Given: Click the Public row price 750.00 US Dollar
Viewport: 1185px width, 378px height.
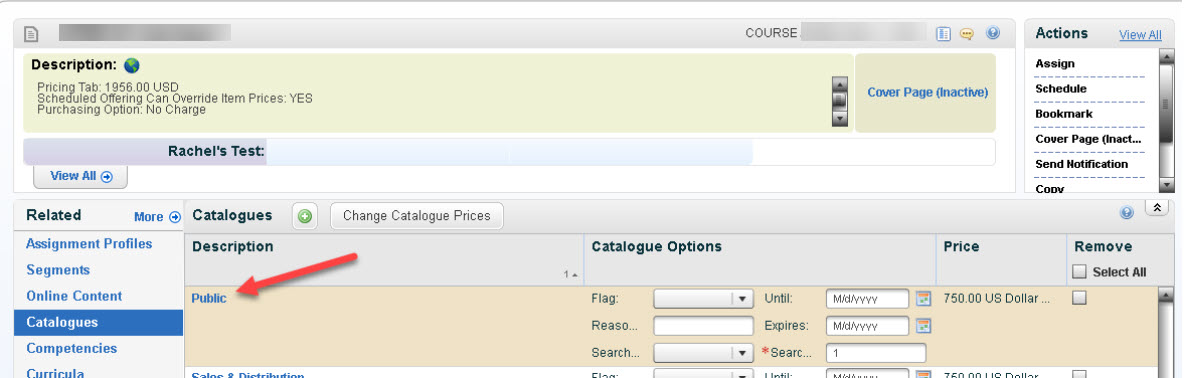Looking at the screenshot, I should pos(997,299).
